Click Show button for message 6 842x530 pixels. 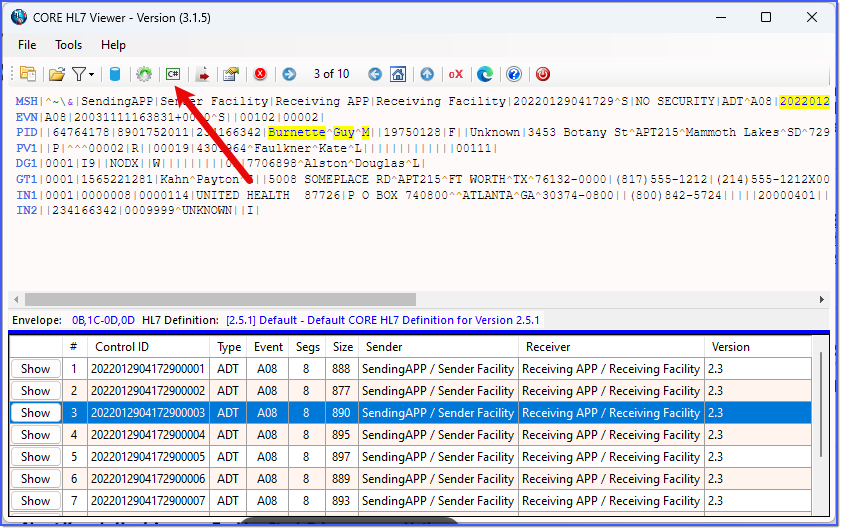pos(35,479)
